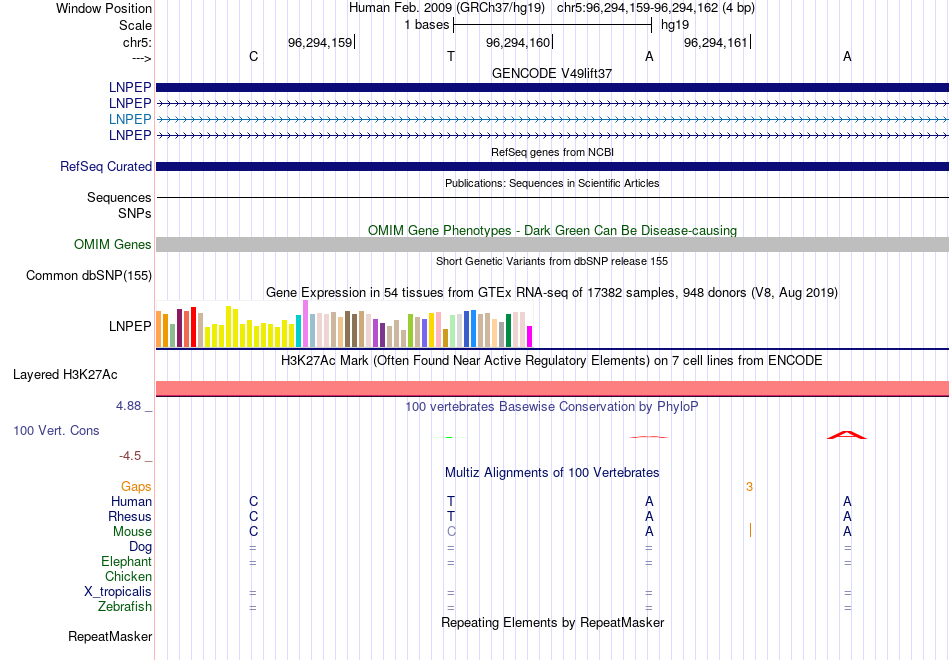Click the SNPs track label
This screenshot has width=950, height=660.
[x=135, y=213]
